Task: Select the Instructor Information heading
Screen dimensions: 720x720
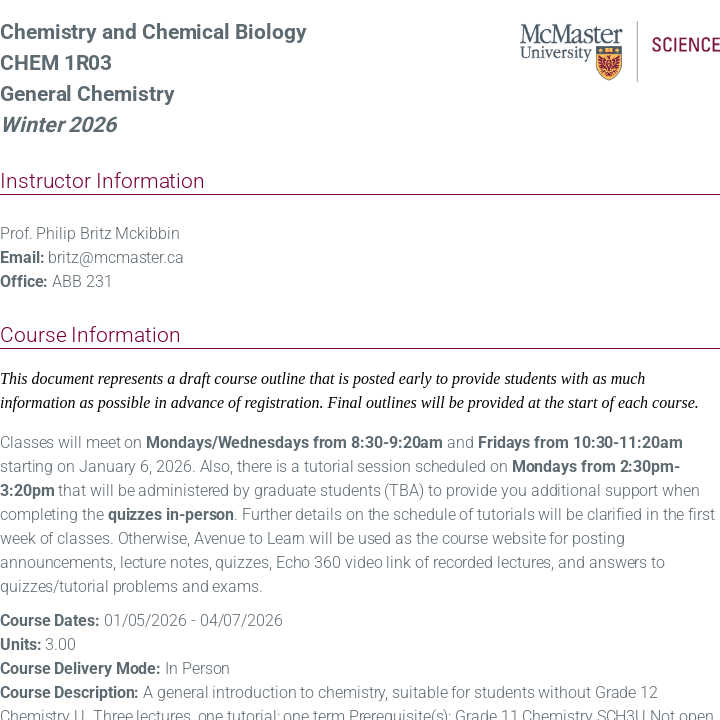Action: (102, 181)
